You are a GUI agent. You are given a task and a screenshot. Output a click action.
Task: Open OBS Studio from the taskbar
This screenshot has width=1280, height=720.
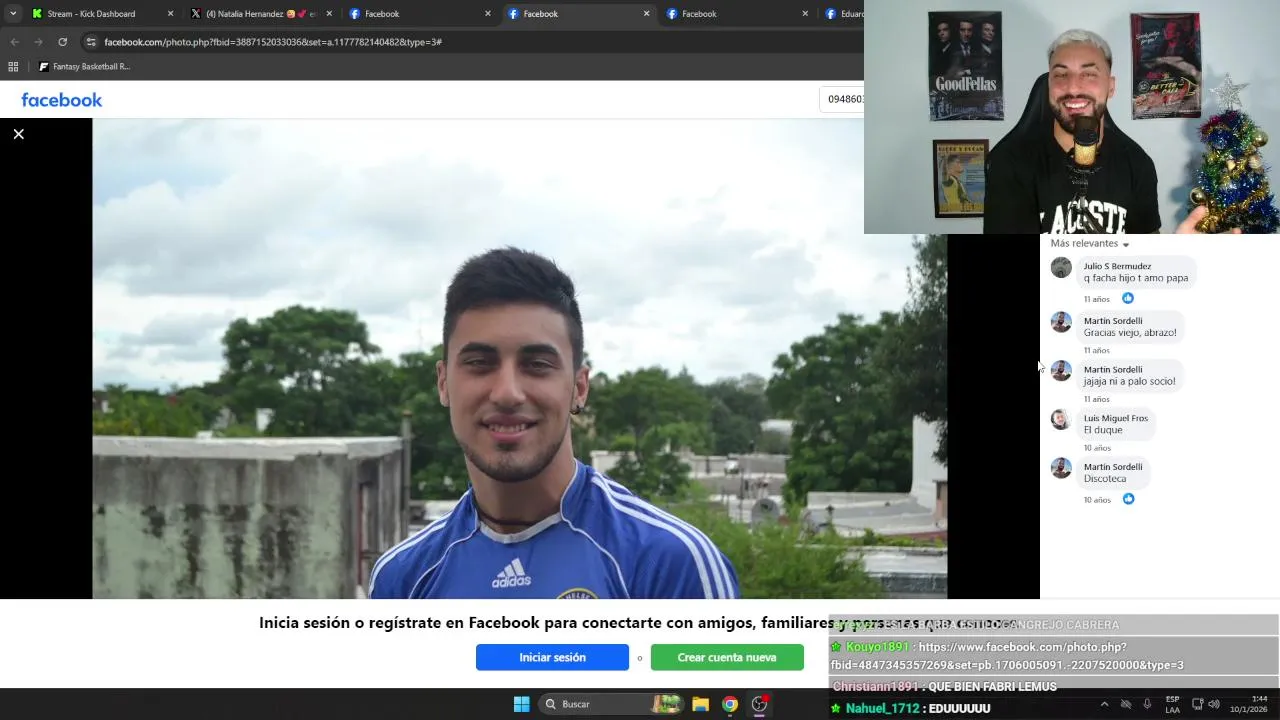[x=760, y=704]
